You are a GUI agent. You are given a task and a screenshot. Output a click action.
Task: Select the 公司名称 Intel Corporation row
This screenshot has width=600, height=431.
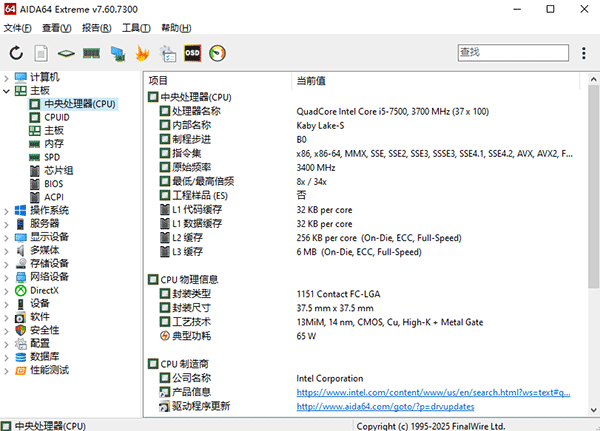pyautogui.click(x=366, y=378)
